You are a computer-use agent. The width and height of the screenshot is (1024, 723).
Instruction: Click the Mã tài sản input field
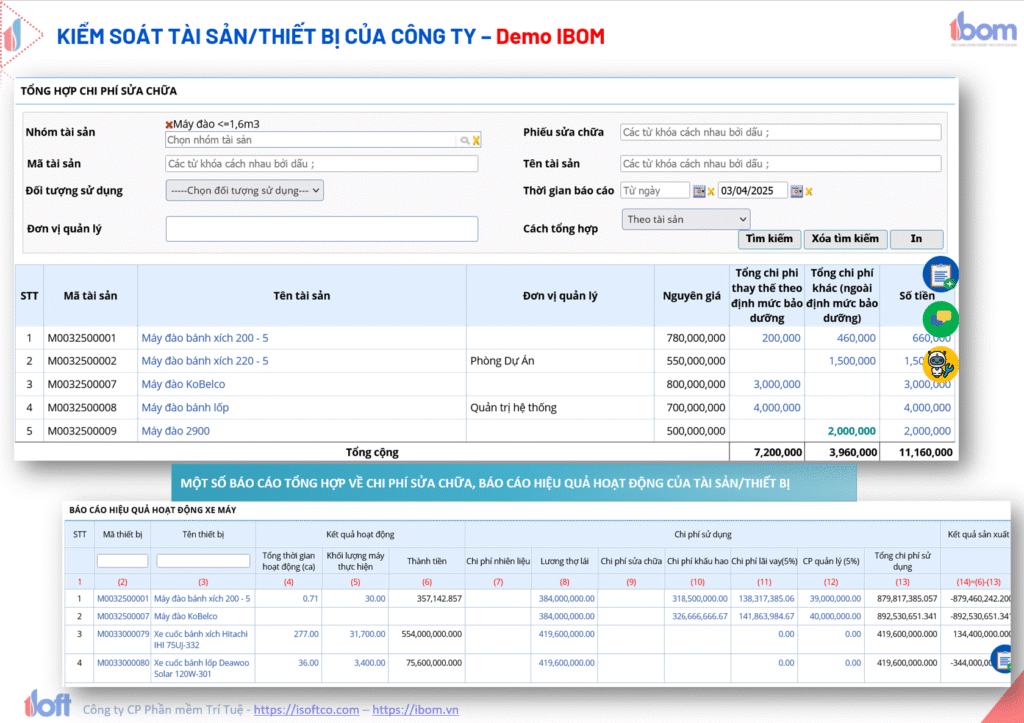tap(321, 164)
